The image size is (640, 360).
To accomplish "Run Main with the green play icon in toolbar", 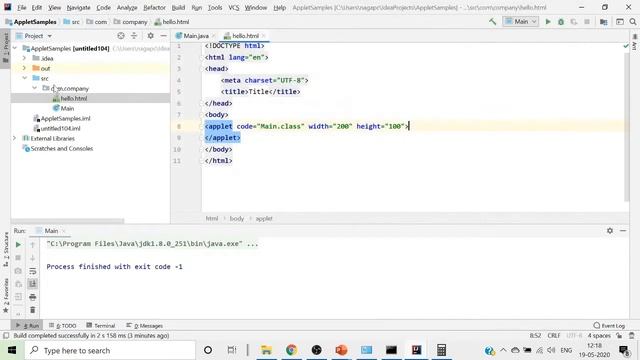I will tap(548, 22).
